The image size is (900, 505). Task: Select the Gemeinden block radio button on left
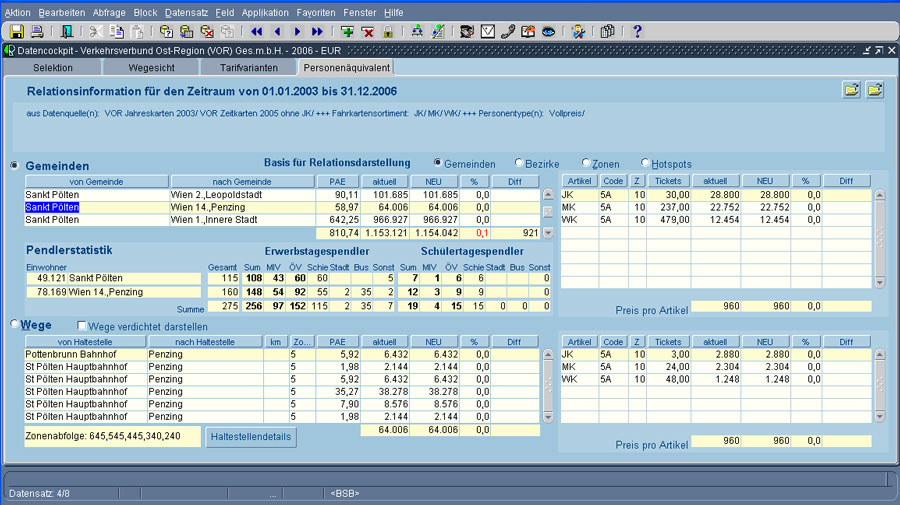tap(14, 165)
